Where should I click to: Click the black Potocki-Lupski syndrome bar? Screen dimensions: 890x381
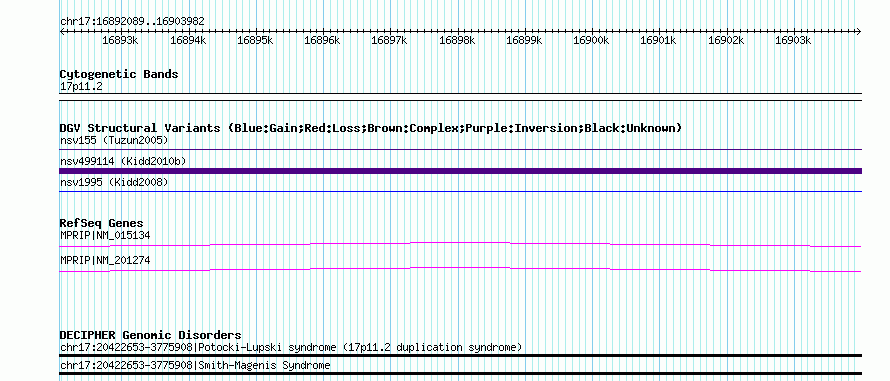click(460, 356)
